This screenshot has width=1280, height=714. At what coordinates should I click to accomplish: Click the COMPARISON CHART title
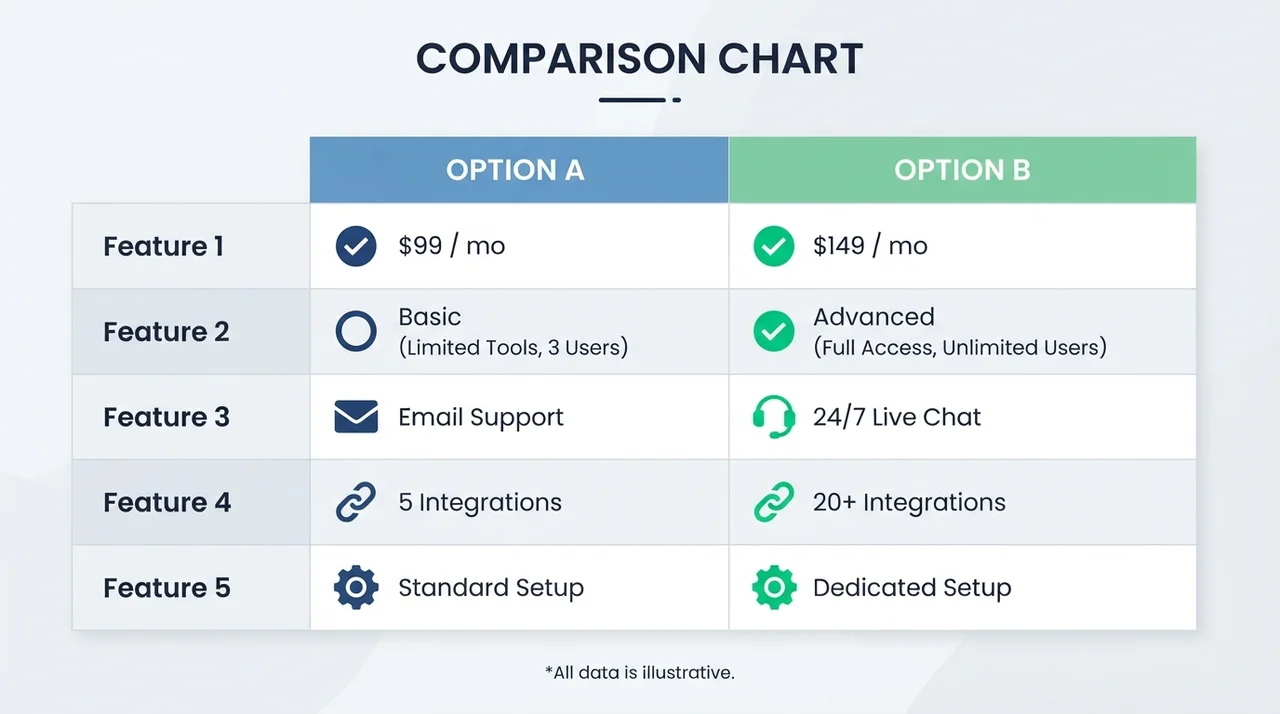[x=640, y=59]
